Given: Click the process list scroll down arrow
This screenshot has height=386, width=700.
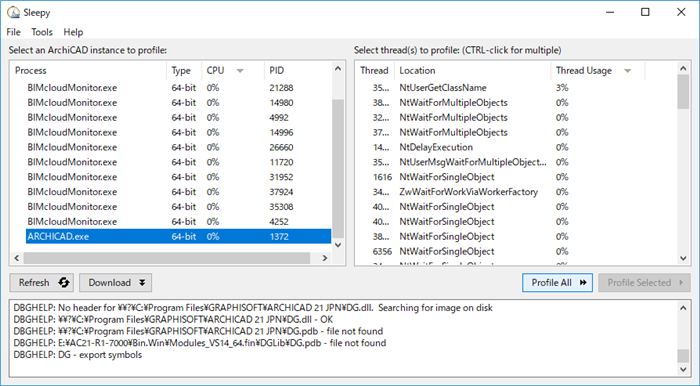Looking at the screenshot, I should 338,245.
